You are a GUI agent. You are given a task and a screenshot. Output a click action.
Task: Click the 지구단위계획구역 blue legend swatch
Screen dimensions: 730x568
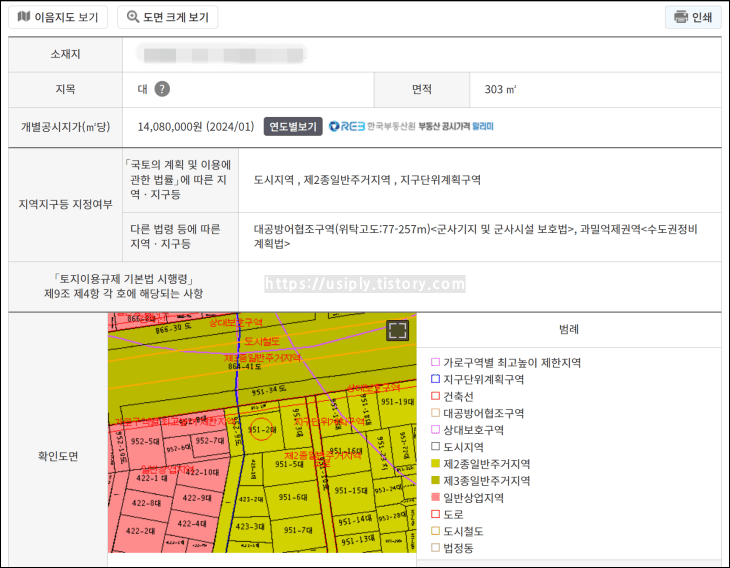pyautogui.click(x=435, y=379)
